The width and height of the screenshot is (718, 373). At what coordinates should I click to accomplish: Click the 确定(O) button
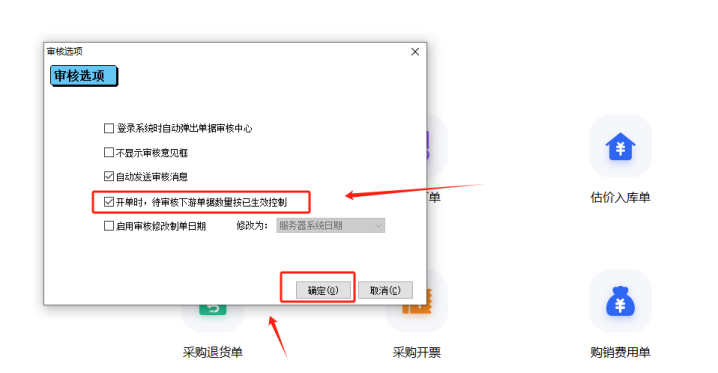click(x=323, y=290)
